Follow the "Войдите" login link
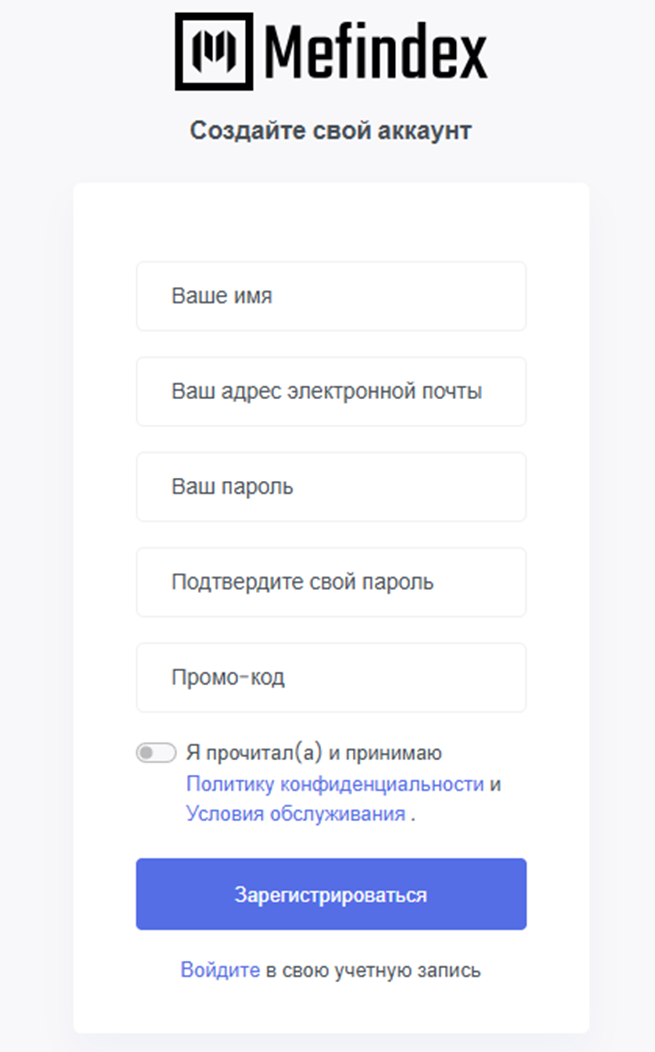The height and width of the screenshot is (1052, 655). pyautogui.click(x=220, y=970)
